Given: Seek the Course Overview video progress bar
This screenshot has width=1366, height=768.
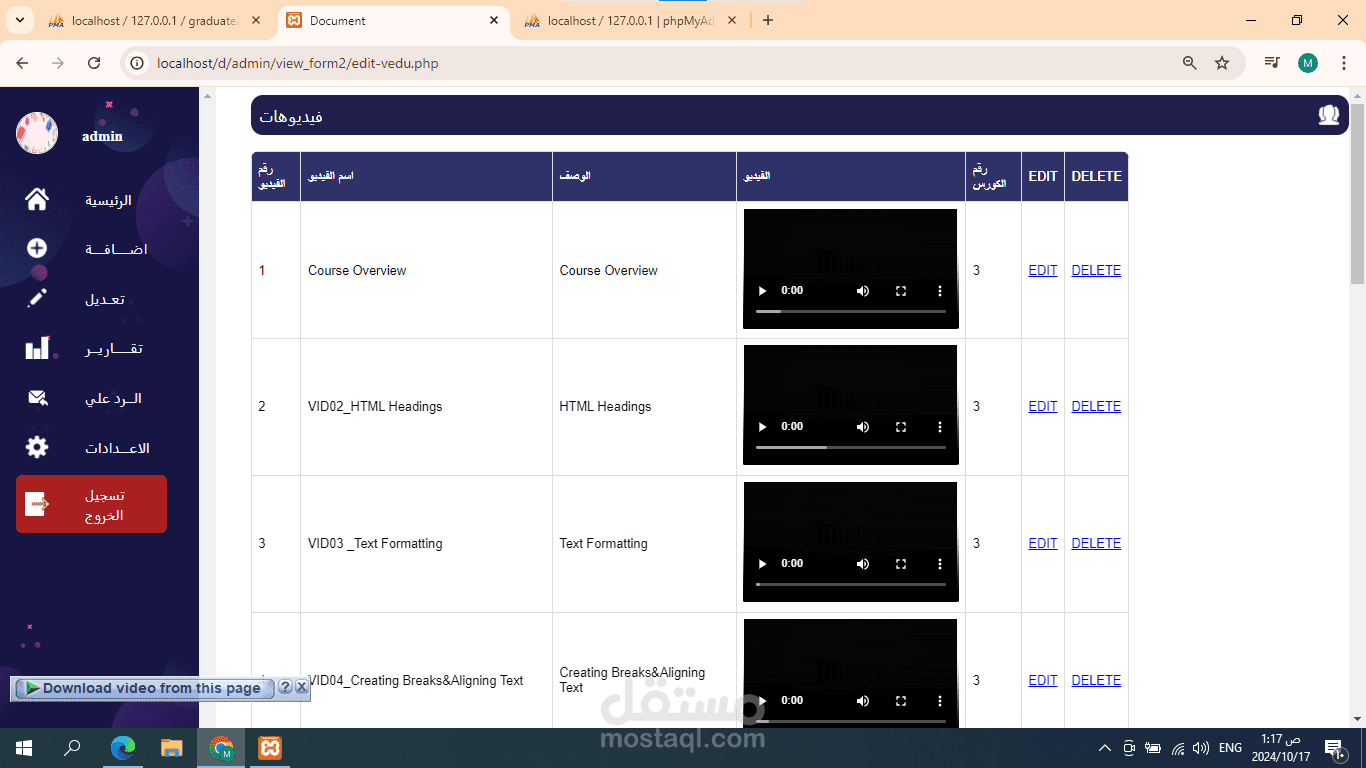Looking at the screenshot, I should pyautogui.click(x=851, y=312).
